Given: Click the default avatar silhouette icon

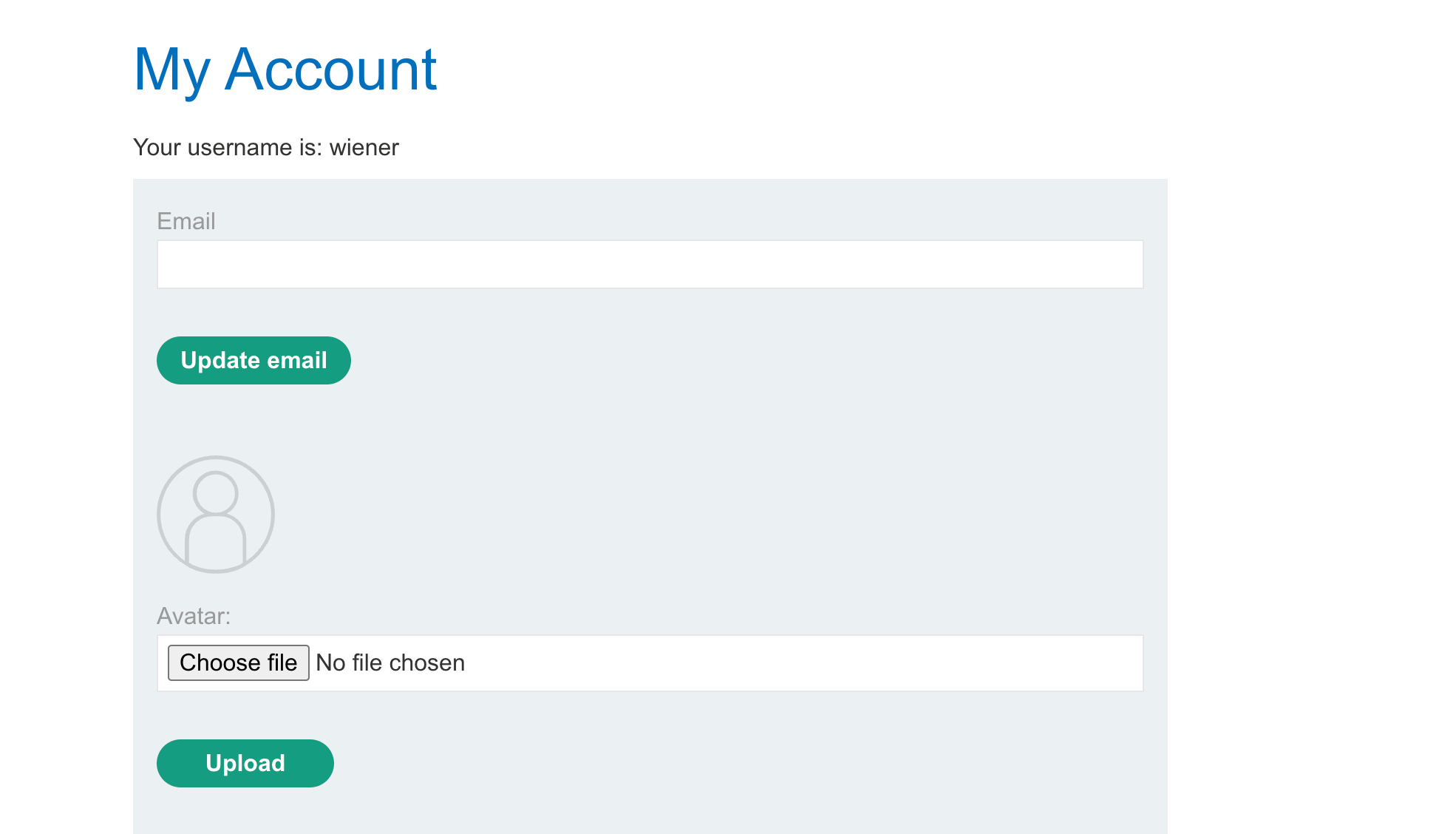Looking at the screenshot, I should pyautogui.click(x=216, y=515).
